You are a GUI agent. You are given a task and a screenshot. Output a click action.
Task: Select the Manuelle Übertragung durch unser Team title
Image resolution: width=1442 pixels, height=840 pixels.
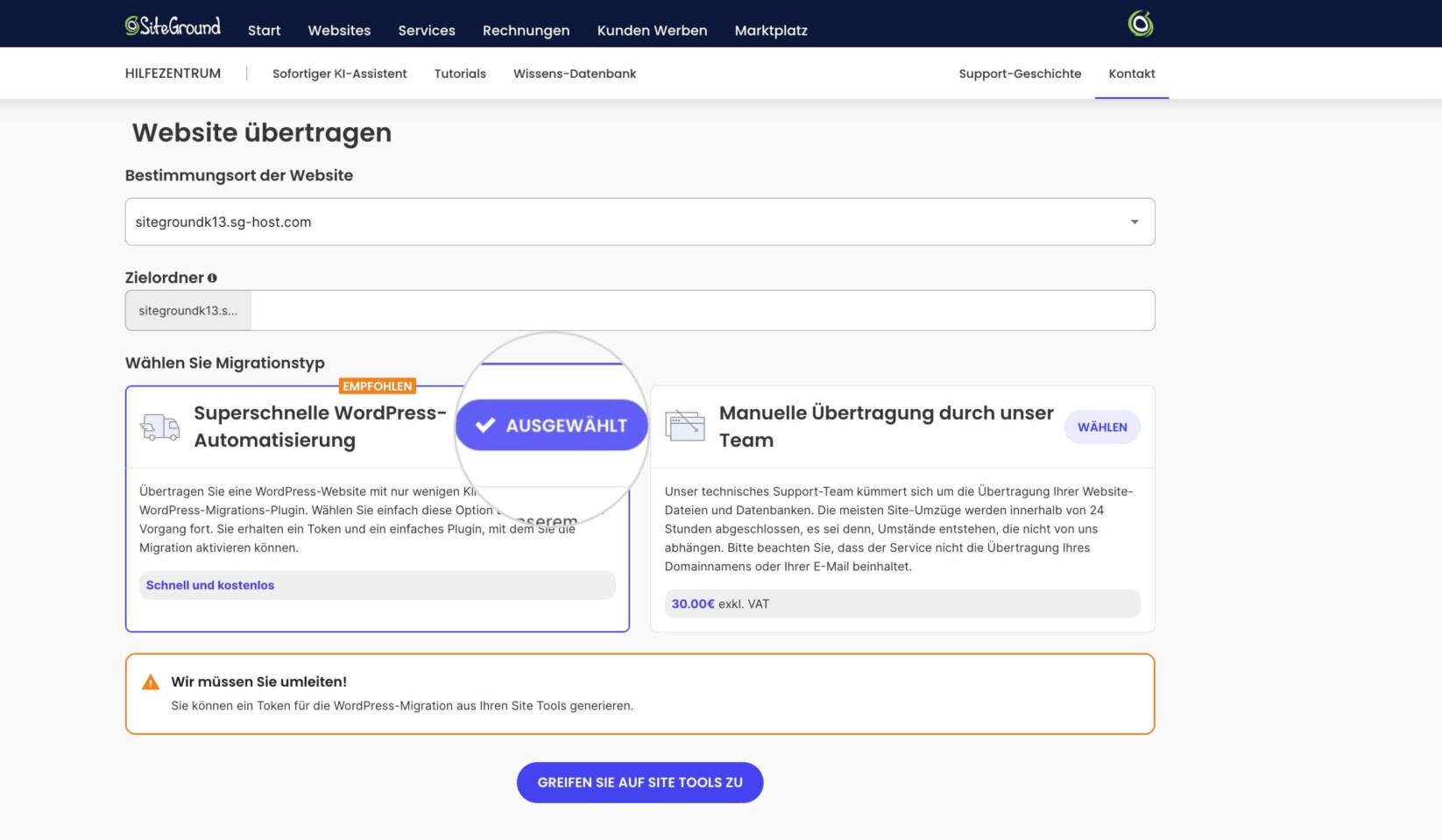point(886,427)
